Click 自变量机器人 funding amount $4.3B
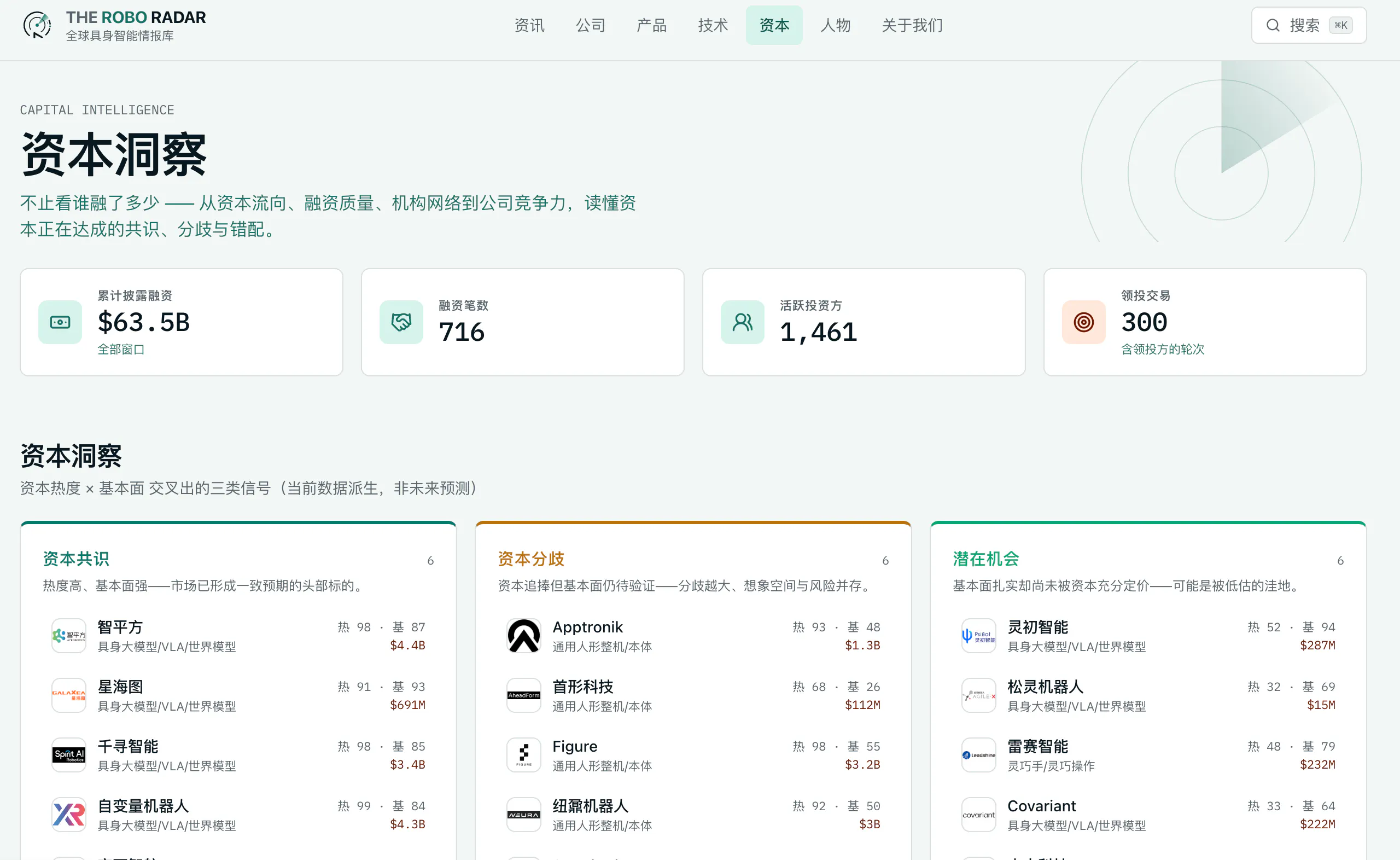1400x860 pixels. coord(407,825)
